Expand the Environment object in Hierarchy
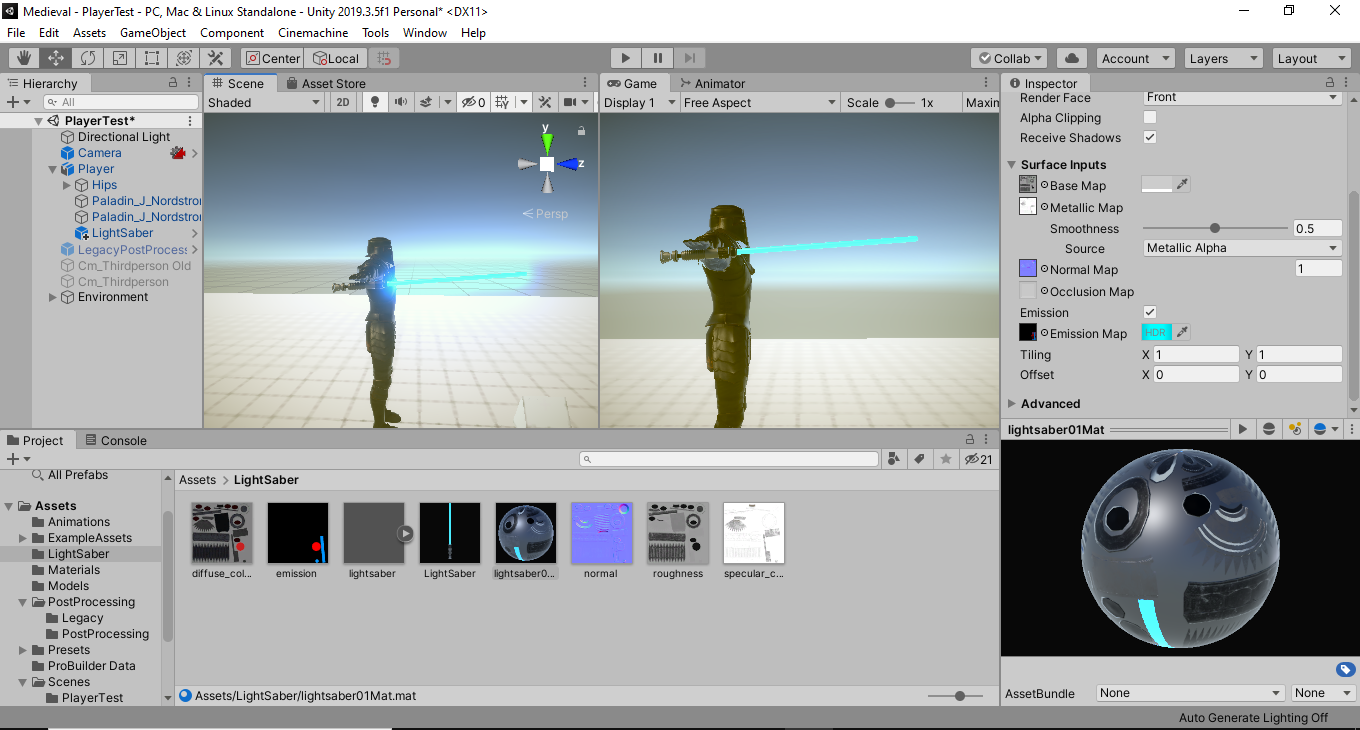Screen dimensions: 1360x730 (x=53, y=297)
